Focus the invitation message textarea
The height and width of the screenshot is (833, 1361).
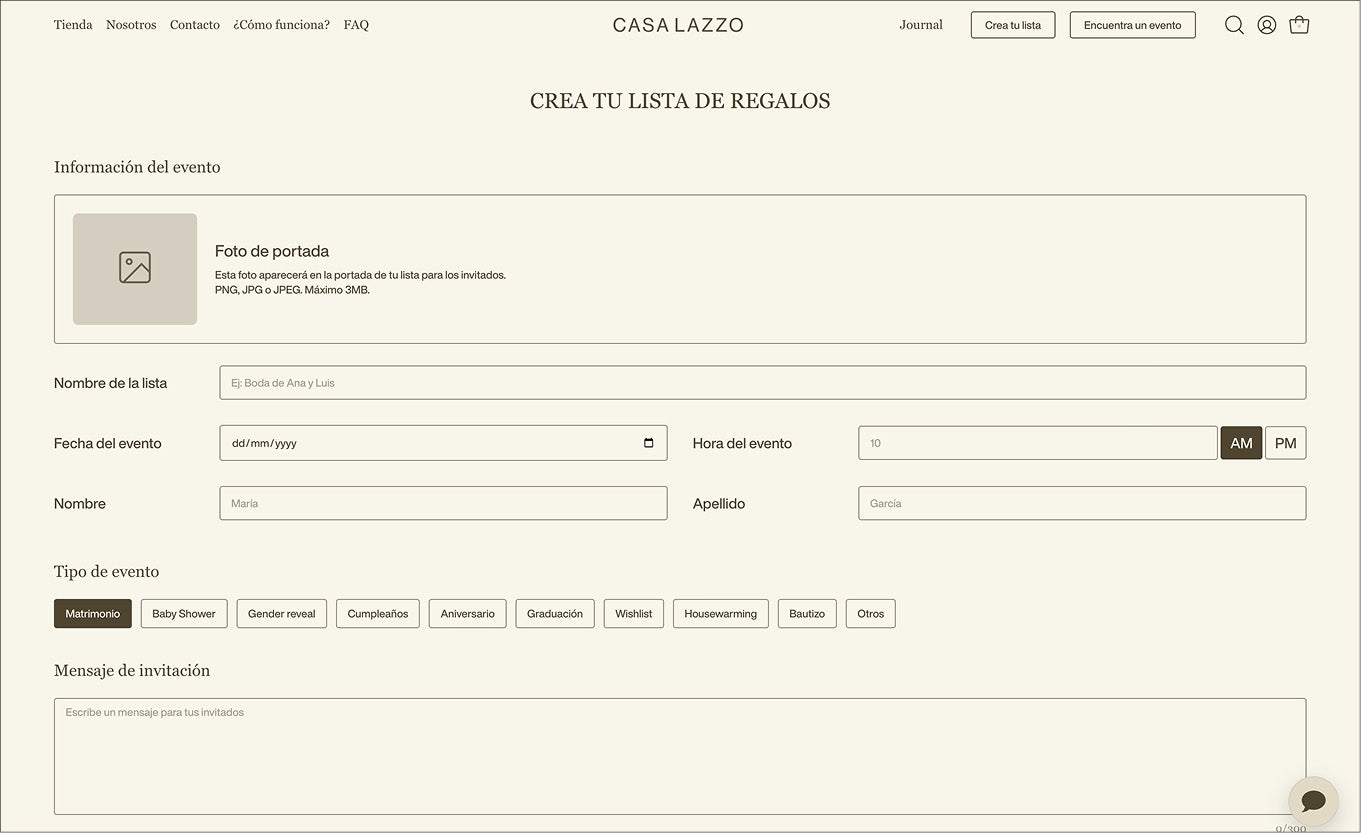(680, 756)
